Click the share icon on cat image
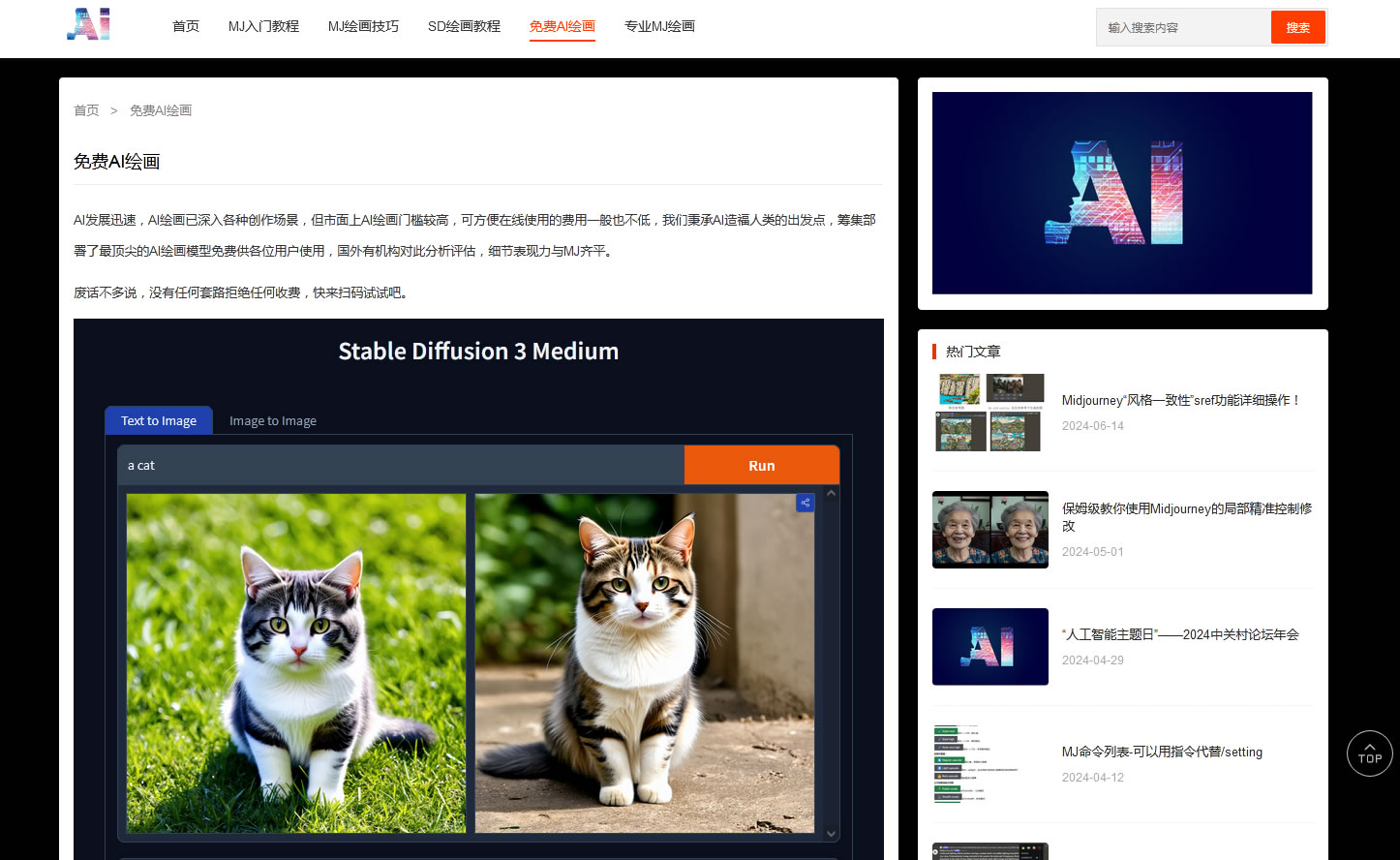 (x=805, y=503)
